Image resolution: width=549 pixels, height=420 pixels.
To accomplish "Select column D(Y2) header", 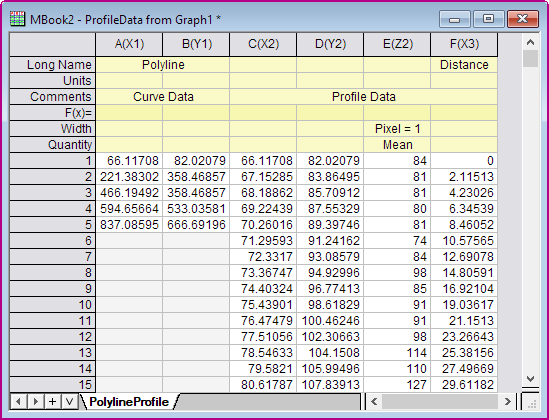I will (x=330, y=44).
